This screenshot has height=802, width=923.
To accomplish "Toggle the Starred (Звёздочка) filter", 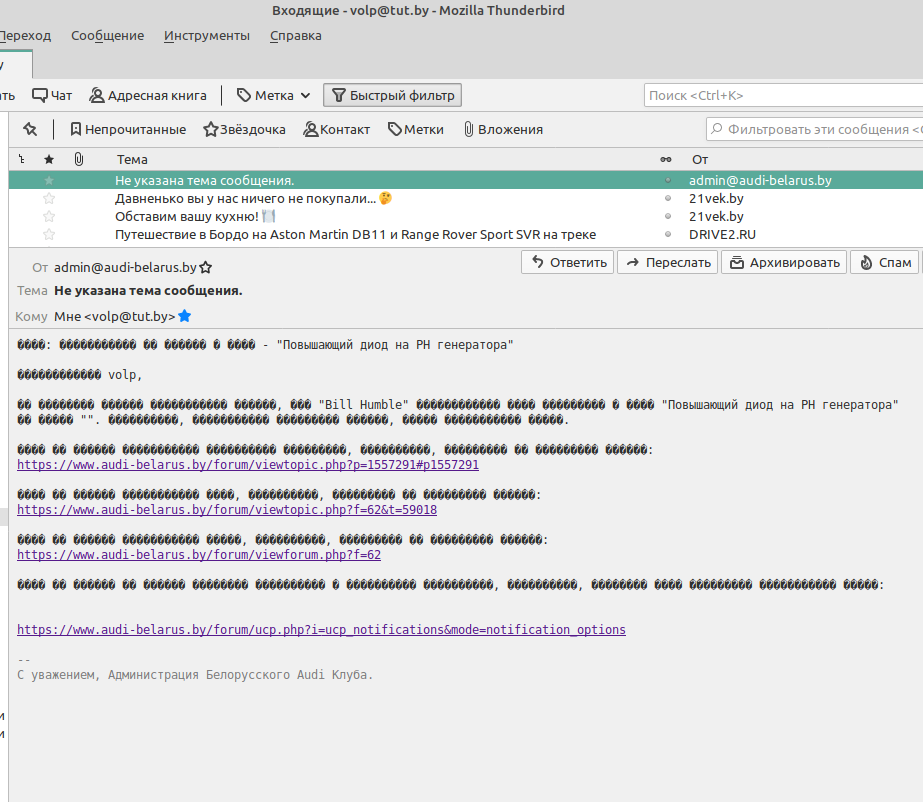I will click(x=244, y=129).
